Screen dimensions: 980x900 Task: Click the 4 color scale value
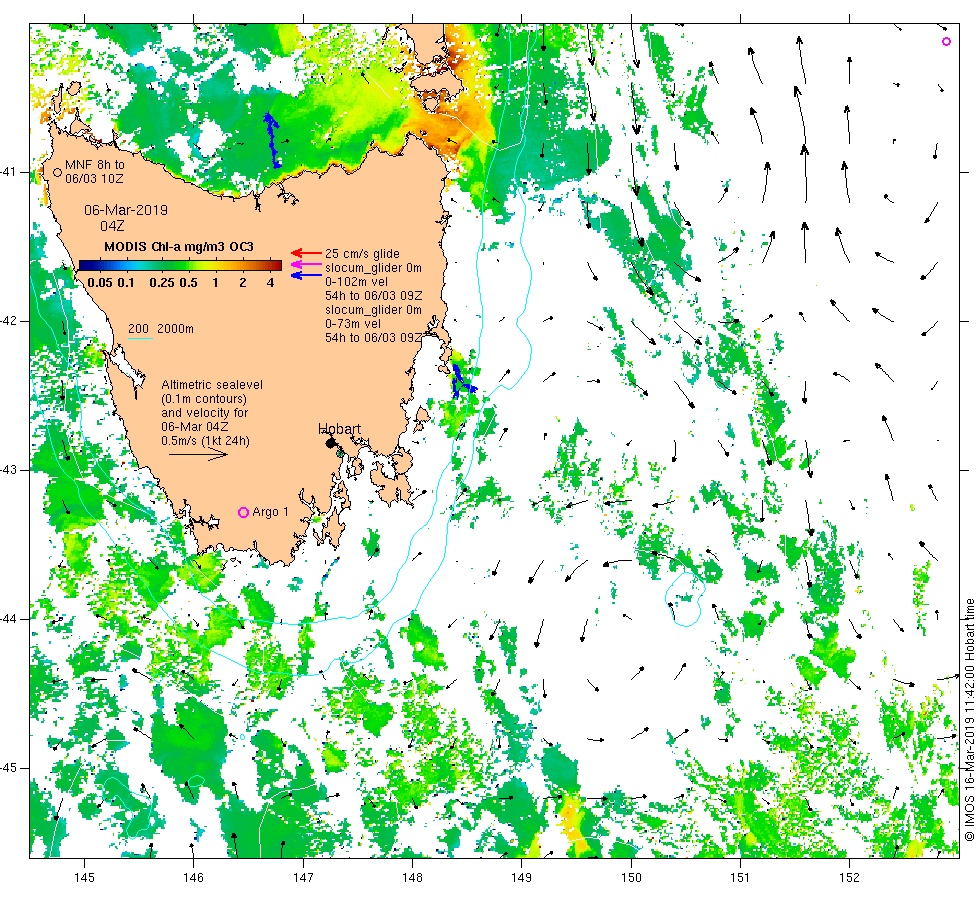click(271, 282)
